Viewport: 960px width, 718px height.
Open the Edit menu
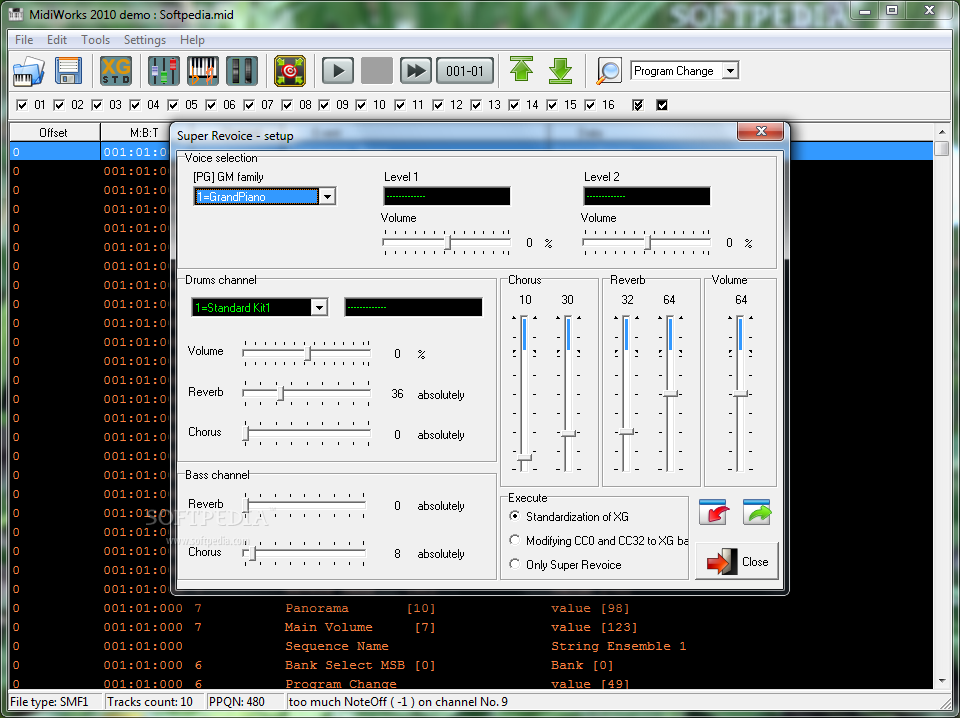click(57, 40)
